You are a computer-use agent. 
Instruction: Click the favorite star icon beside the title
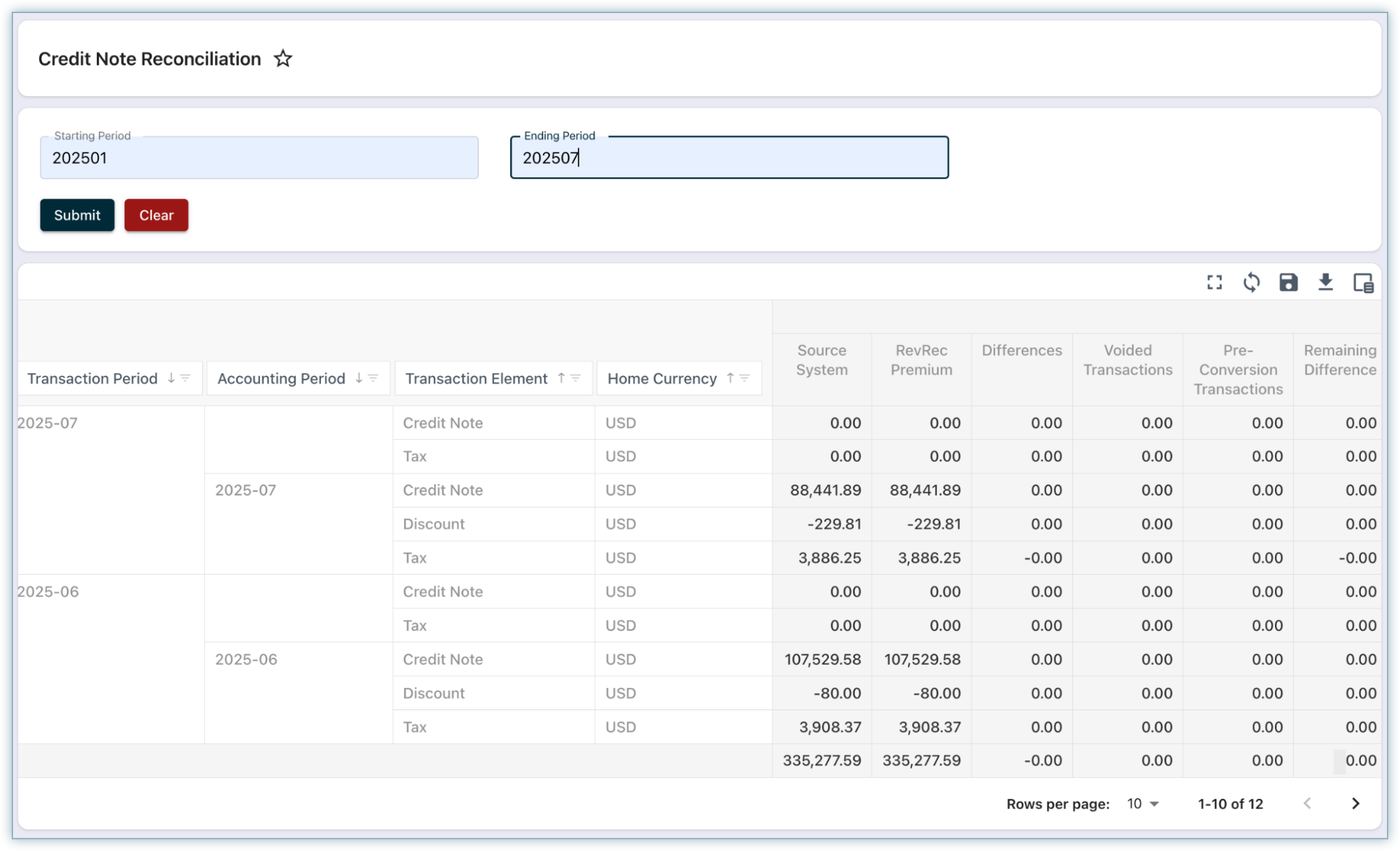(282, 59)
